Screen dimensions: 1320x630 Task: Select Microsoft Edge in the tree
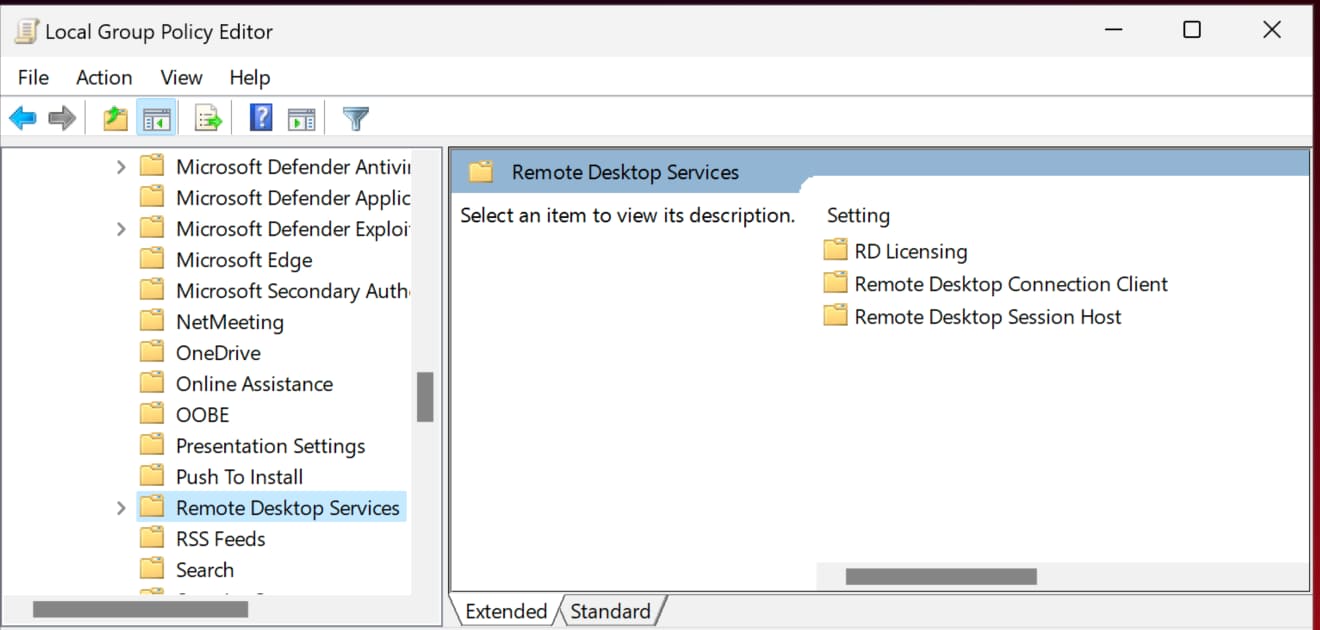point(244,260)
